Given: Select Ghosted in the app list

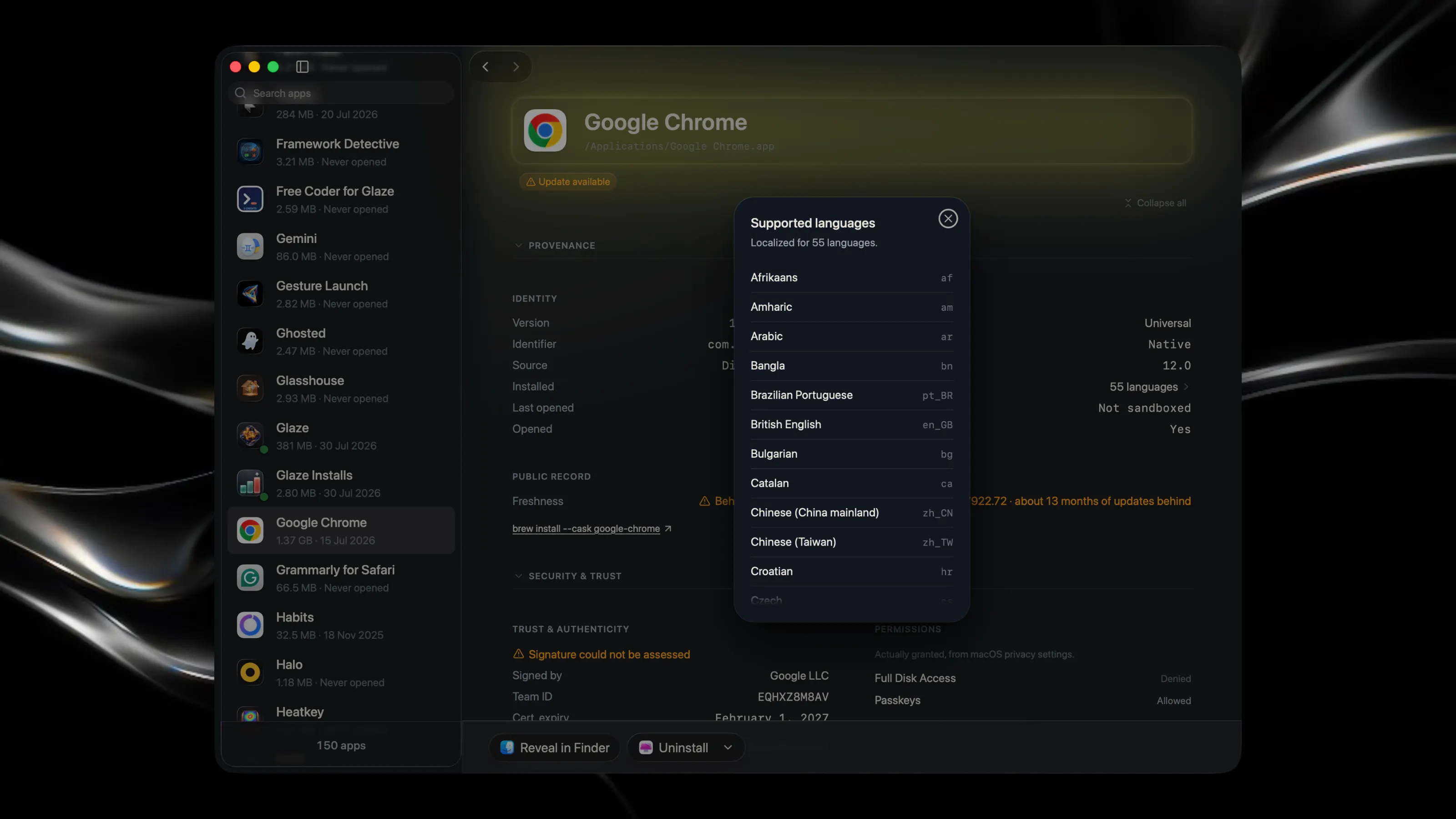Looking at the screenshot, I should point(341,341).
